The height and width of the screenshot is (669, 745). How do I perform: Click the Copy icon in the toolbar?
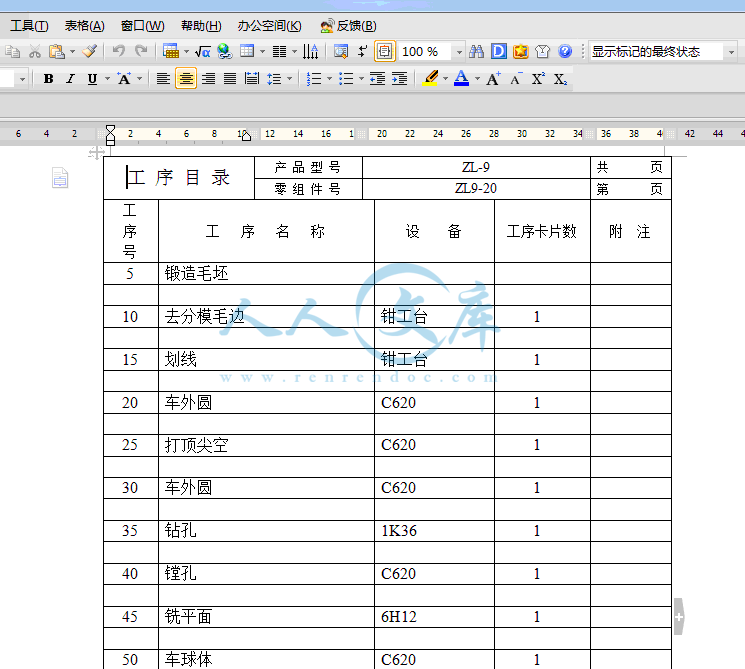[13, 51]
